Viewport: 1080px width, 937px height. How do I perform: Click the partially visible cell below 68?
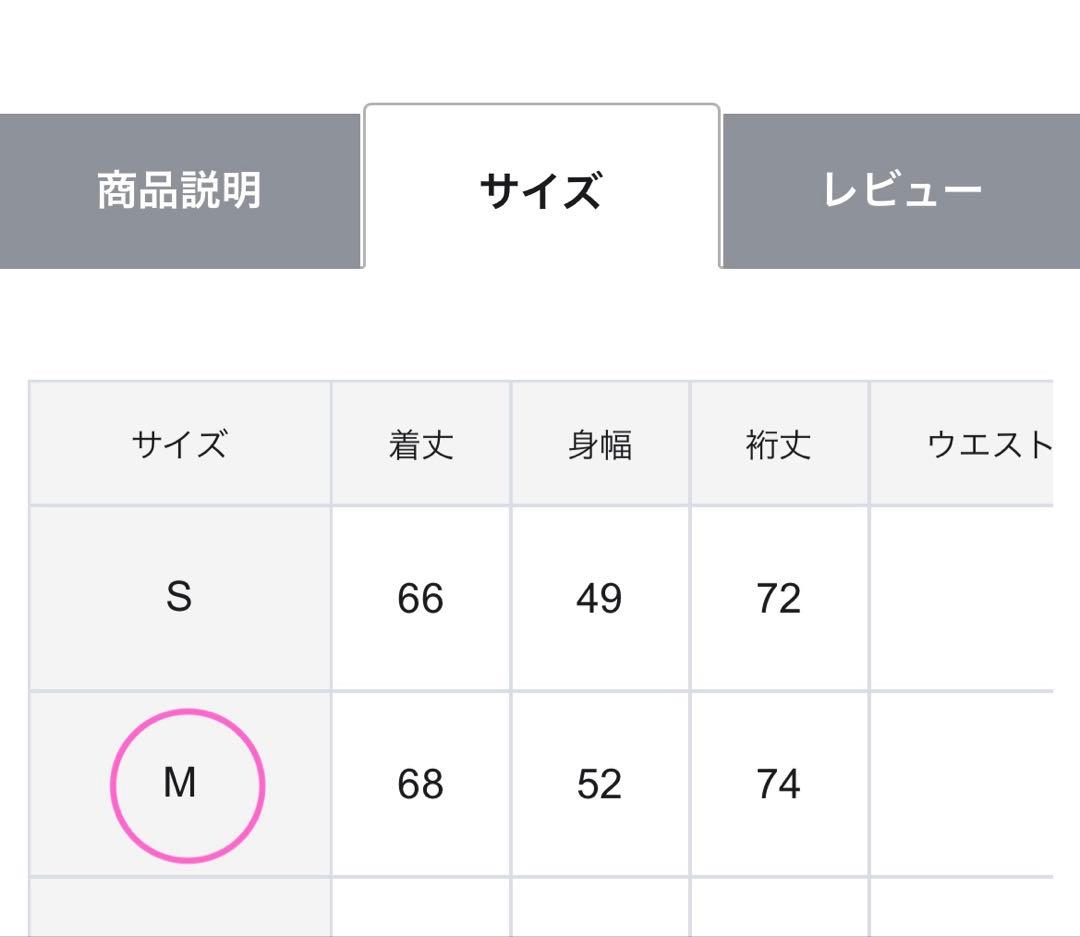[x=421, y=908]
